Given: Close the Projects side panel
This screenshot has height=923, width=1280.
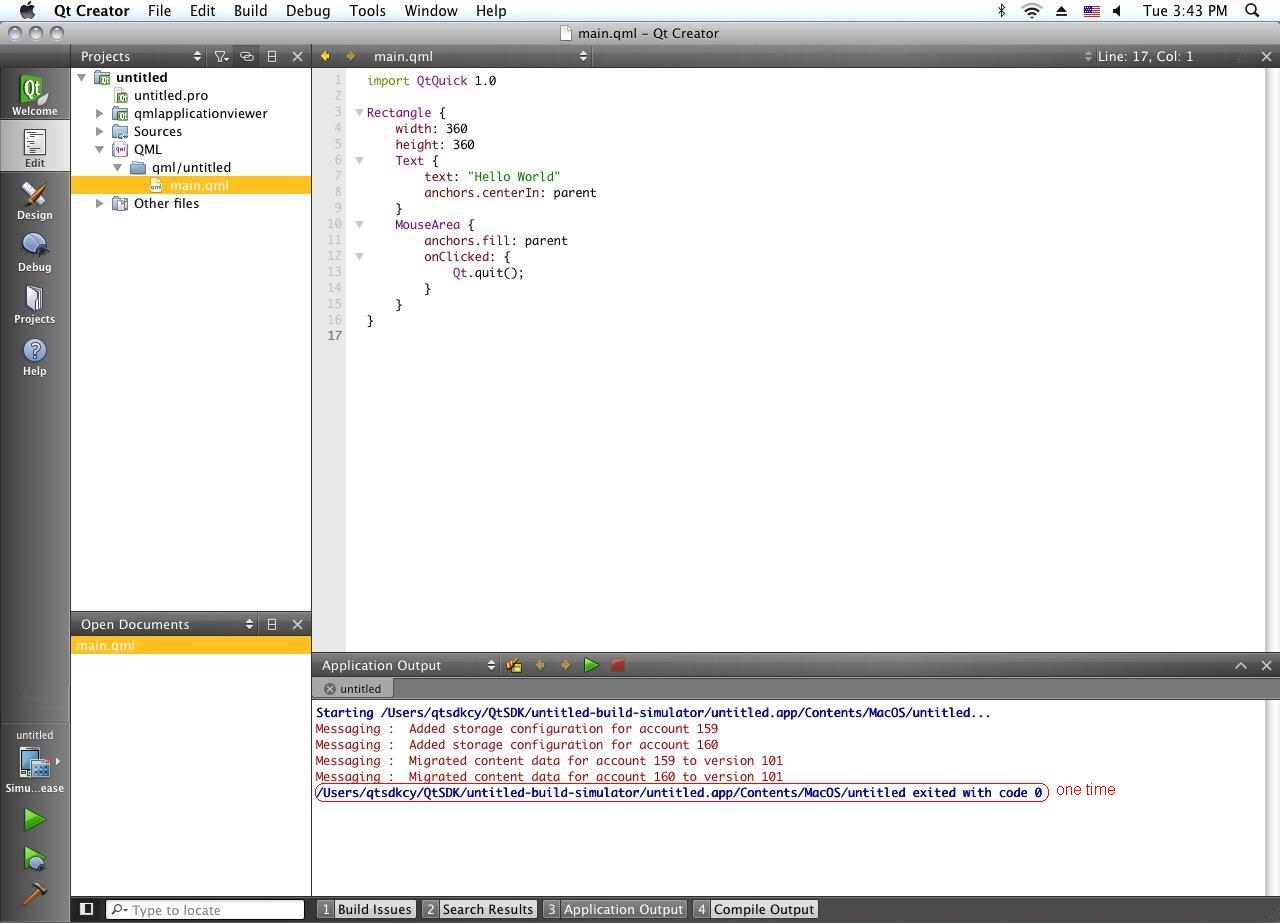Looking at the screenshot, I should tap(297, 56).
